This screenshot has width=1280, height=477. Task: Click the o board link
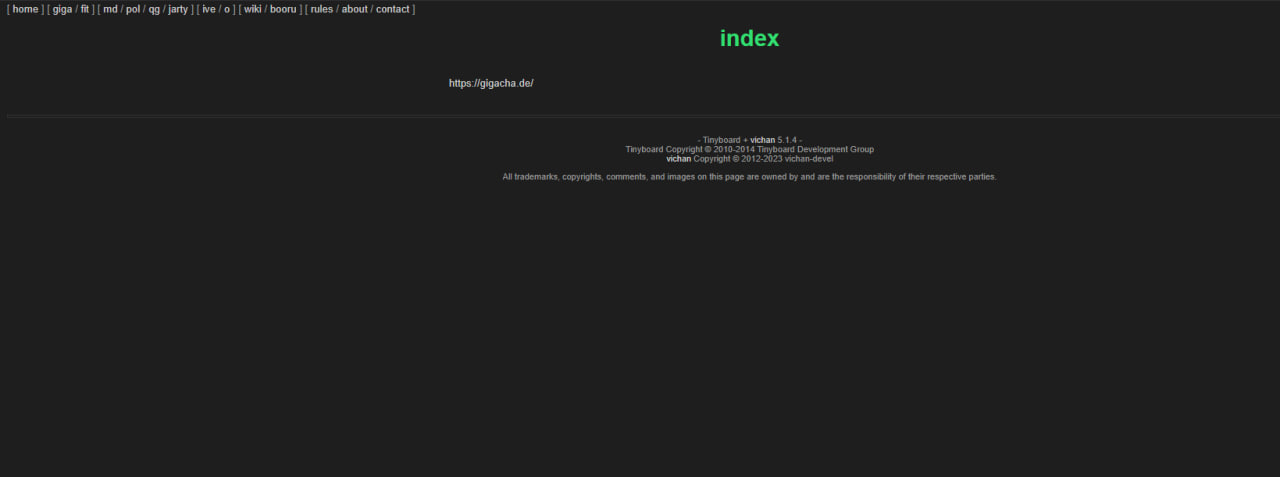tap(227, 9)
